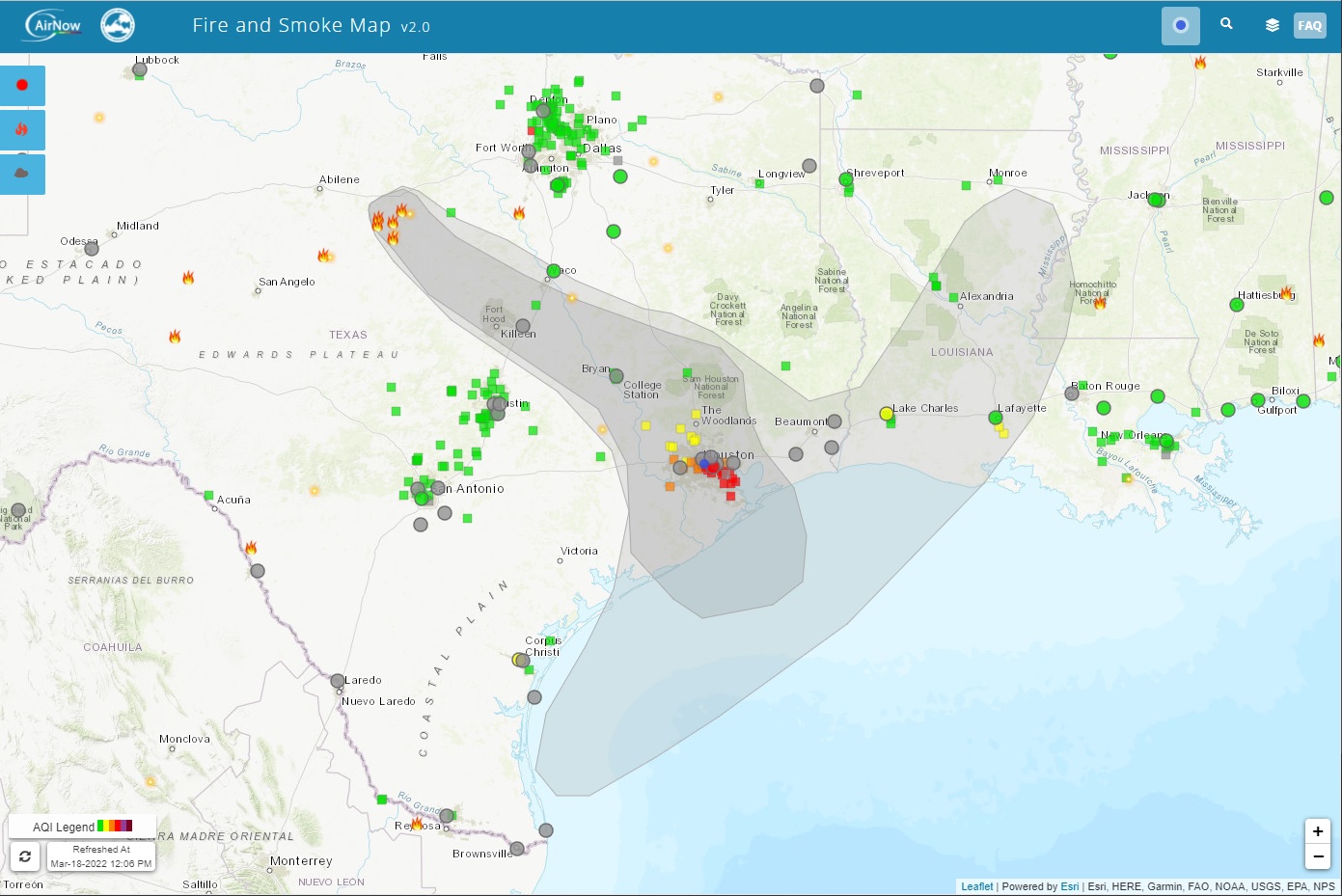
Task: Open the basemap layers picker
Action: tap(1272, 24)
